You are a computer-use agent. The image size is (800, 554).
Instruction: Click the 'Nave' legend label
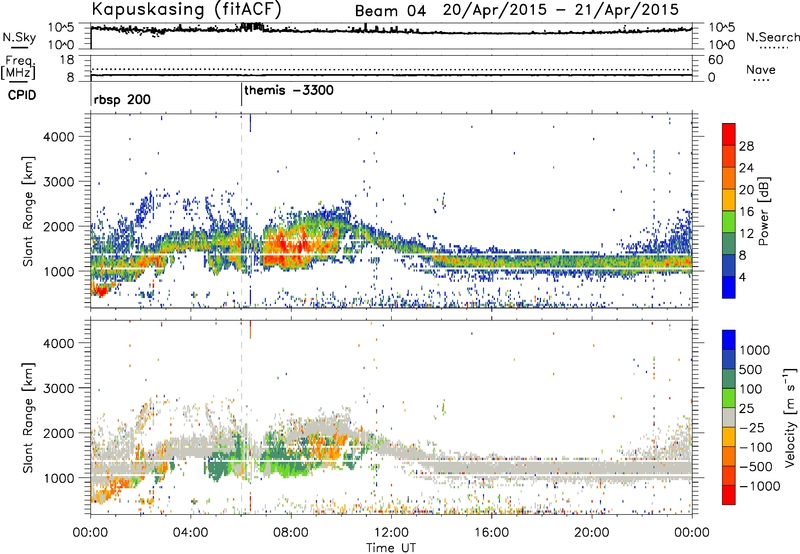(x=761, y=69)
